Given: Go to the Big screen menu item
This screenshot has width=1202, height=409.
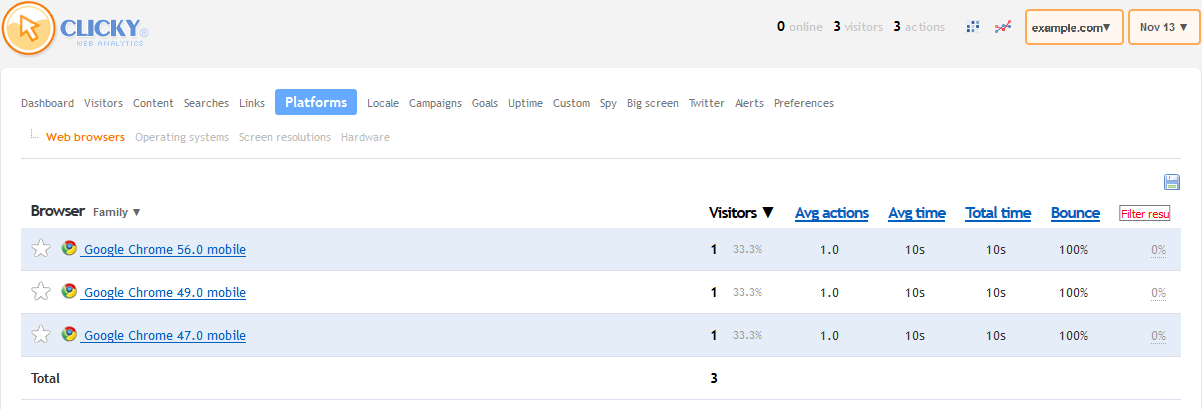Looking at the screenshot, I should coord(652,103).
